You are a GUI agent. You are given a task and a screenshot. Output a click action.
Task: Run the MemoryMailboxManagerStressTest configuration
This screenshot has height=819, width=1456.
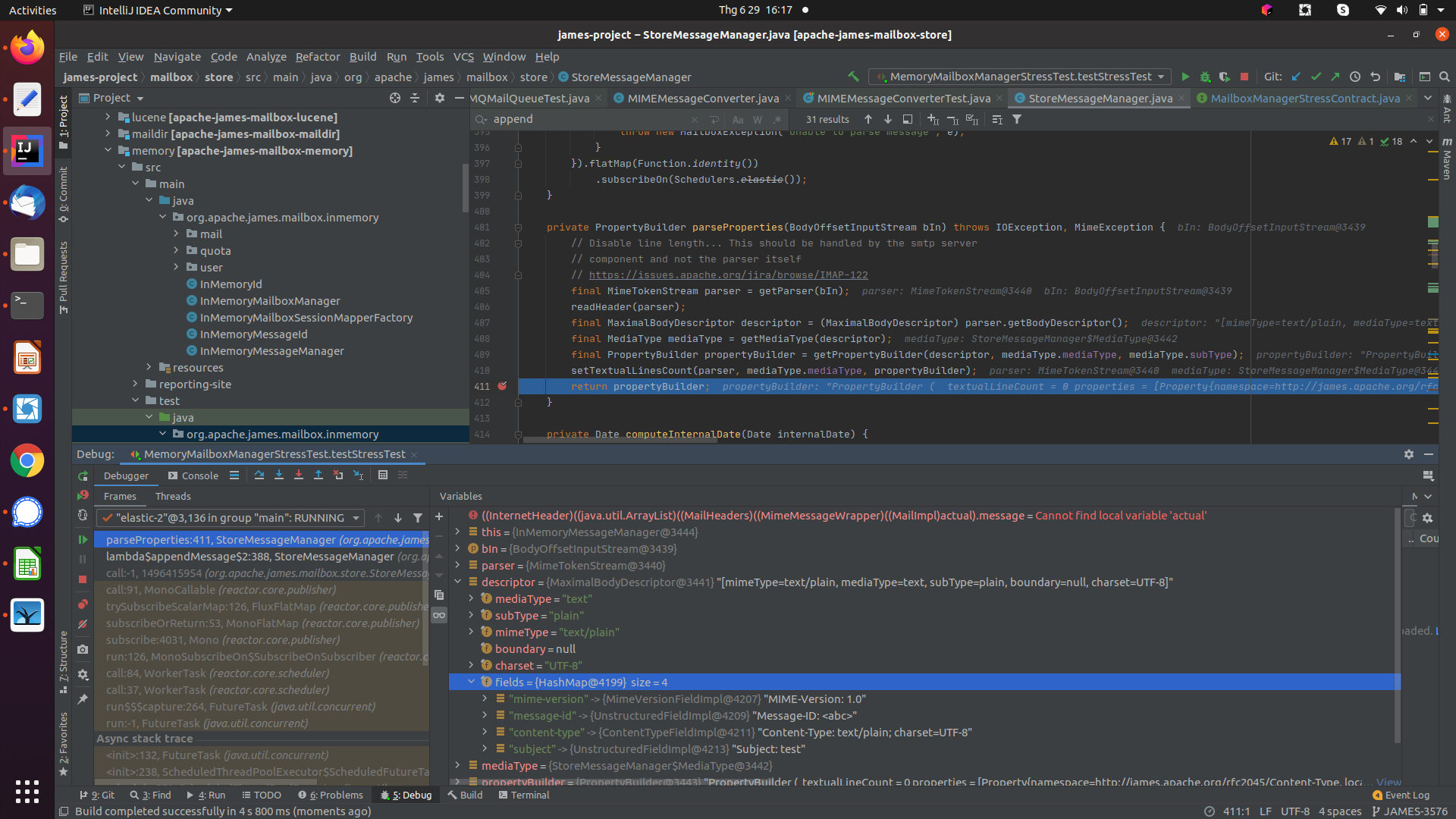pos(1185,77)
